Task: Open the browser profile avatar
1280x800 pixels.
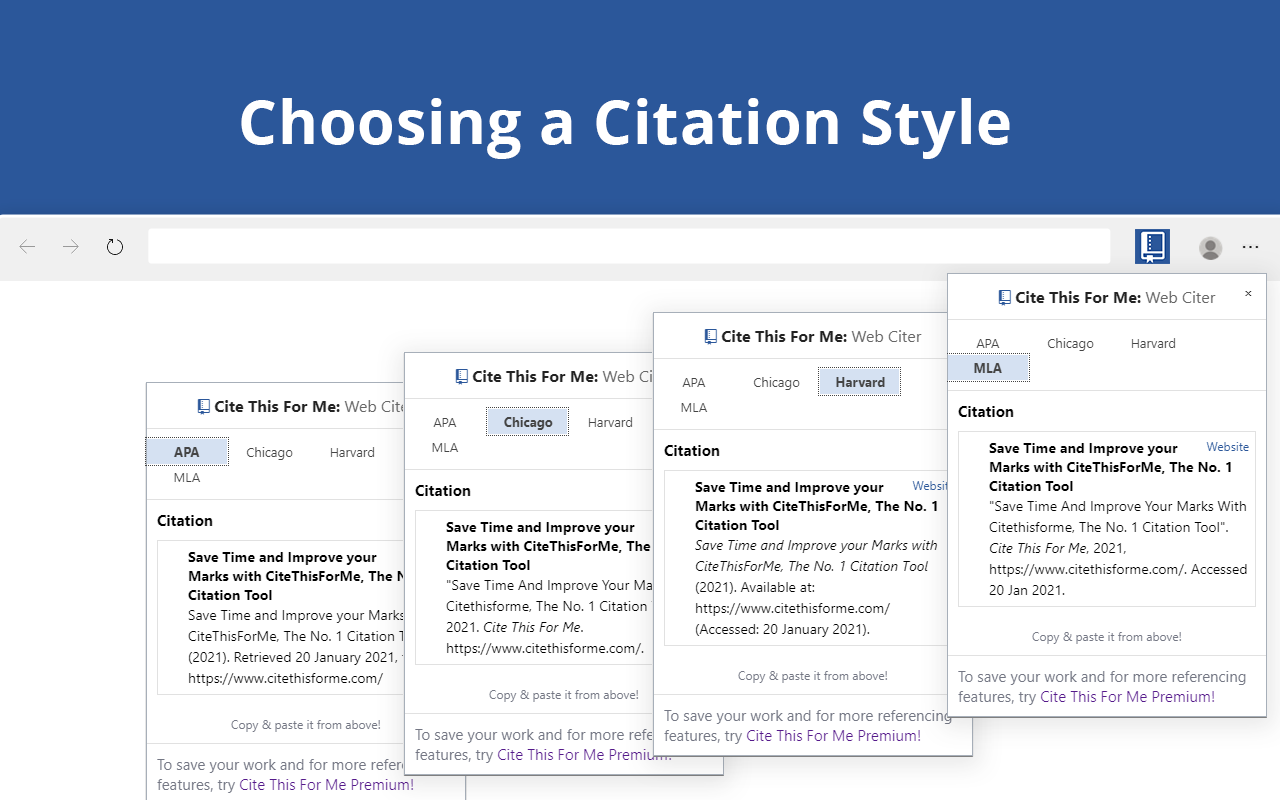Action: [x=1210, y=247]
